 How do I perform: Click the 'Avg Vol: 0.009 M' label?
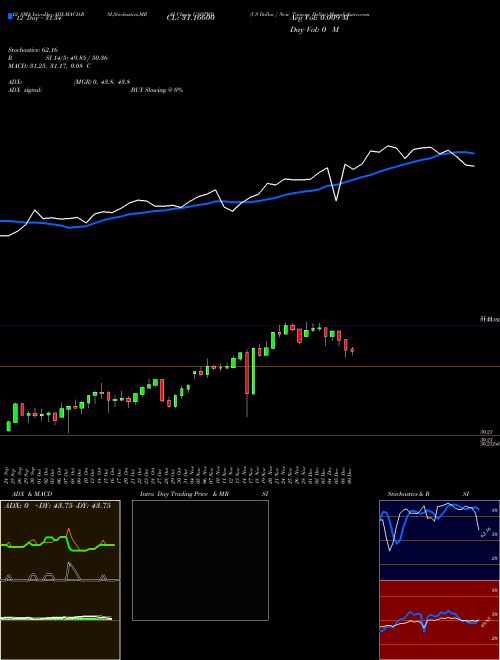(x=320, y=18)
